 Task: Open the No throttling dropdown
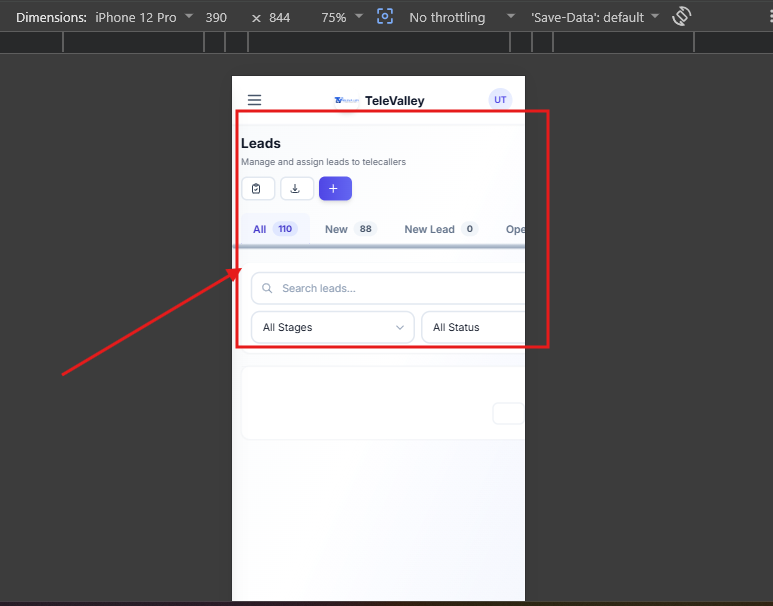pyautogui.click(x=462, y=18)
